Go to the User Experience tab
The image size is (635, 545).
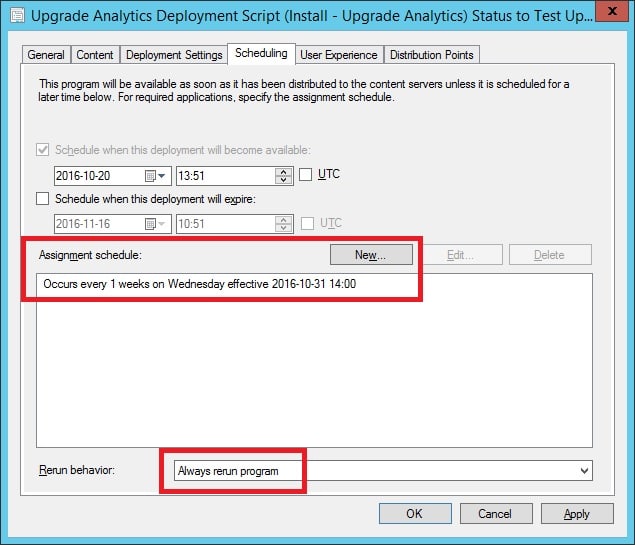pos(339,55)
